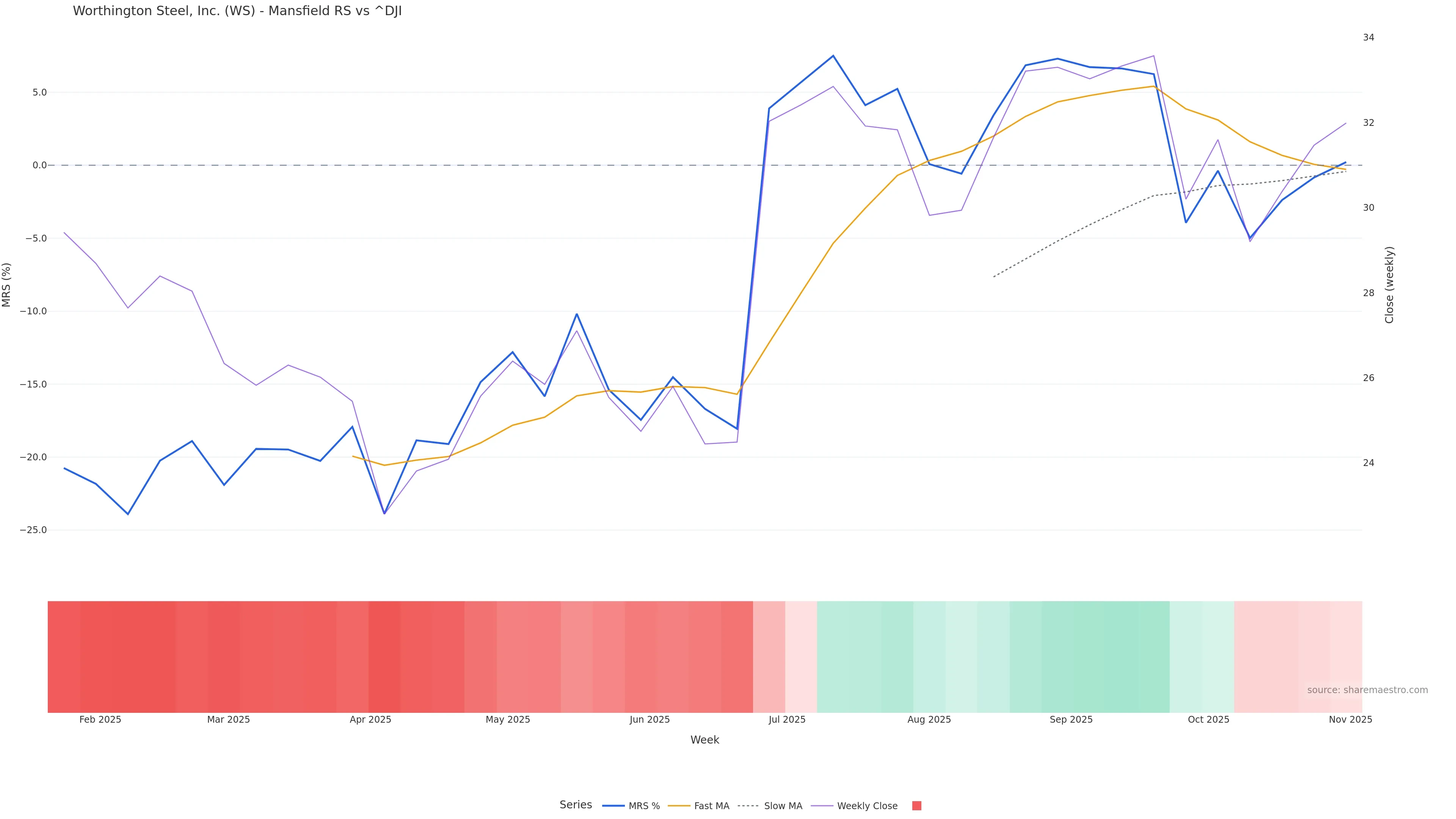Toggle the MRS % series in legend
The height and width of the screenshot is (819, 1456).
[x=631, y=805]
